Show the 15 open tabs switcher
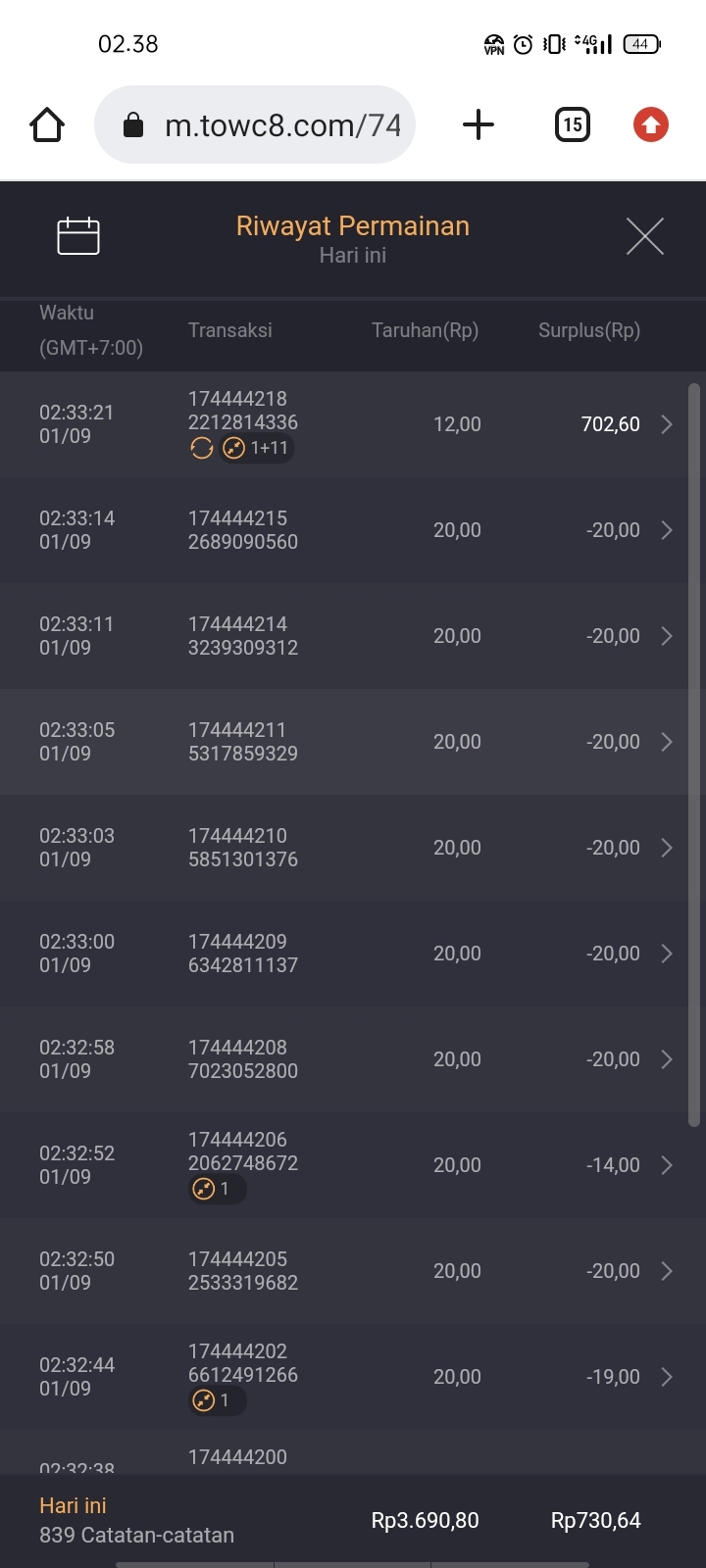The width and height of the screenshot is (706, 1568). pos(573,125)
